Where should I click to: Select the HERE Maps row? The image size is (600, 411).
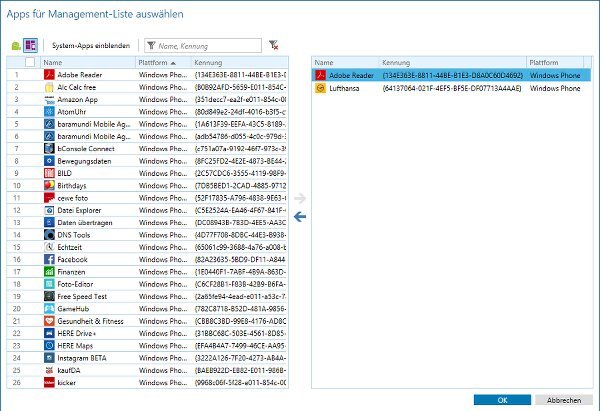(148, 346)
